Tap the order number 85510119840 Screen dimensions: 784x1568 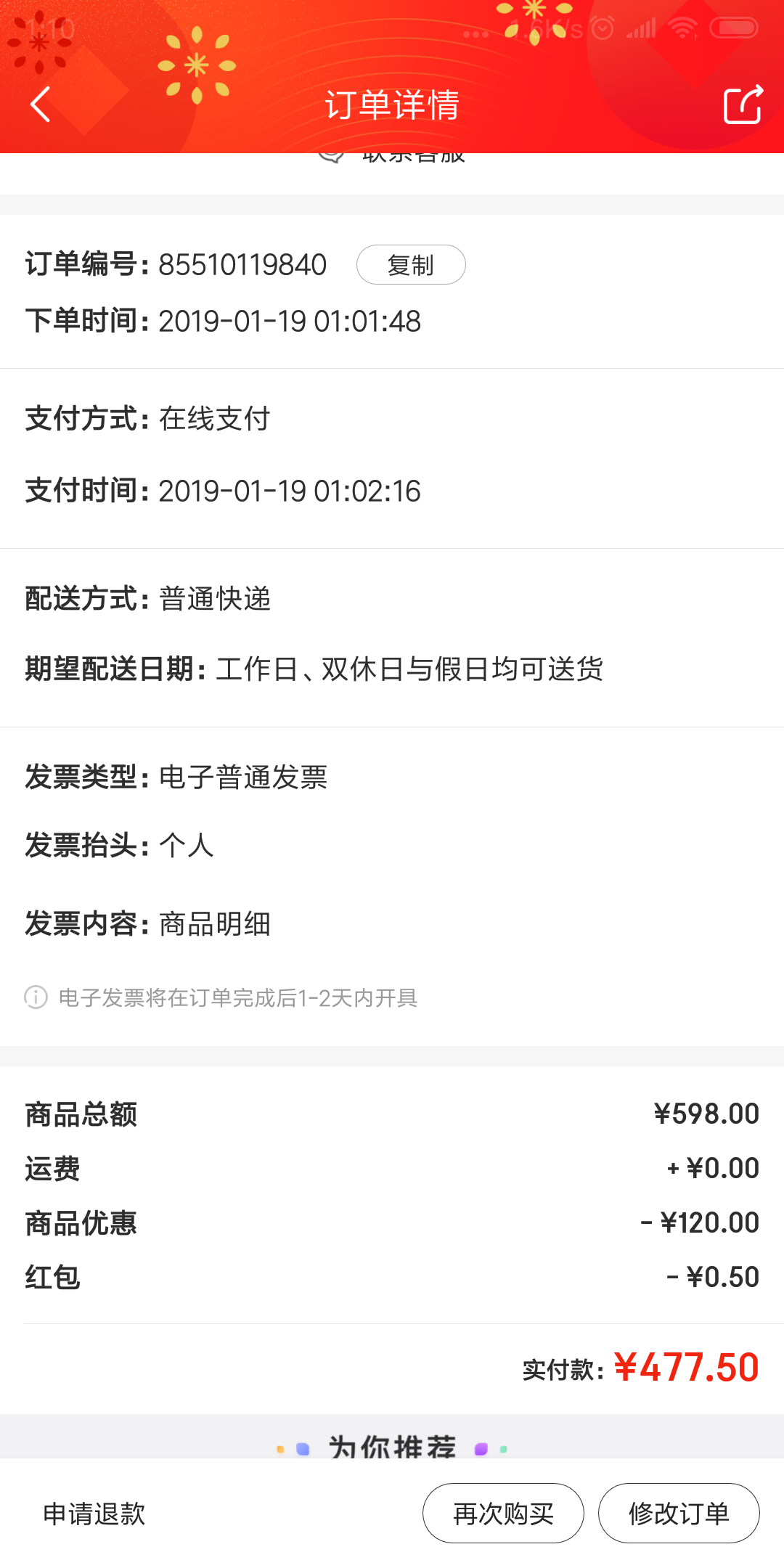242,265
